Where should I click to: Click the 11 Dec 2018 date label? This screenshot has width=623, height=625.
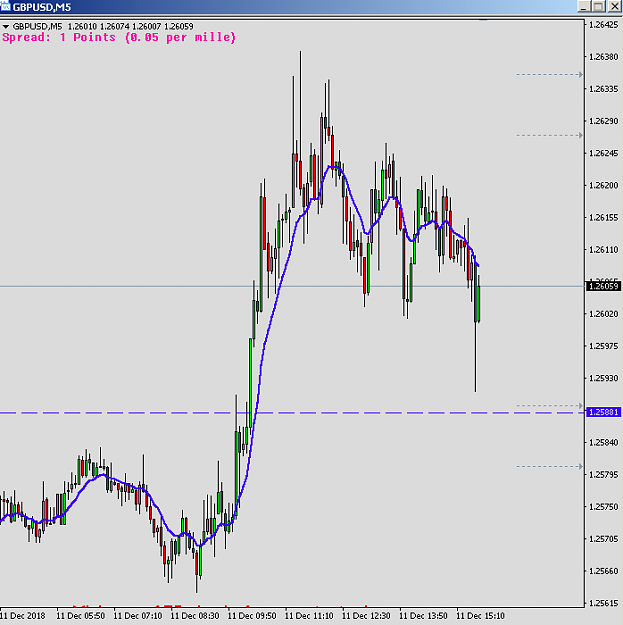coord(23,616)
